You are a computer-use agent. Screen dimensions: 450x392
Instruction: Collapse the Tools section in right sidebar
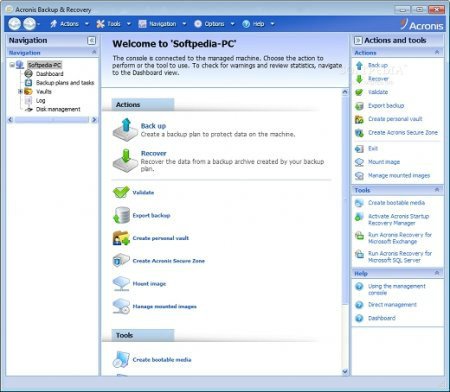tap(437, 190)
